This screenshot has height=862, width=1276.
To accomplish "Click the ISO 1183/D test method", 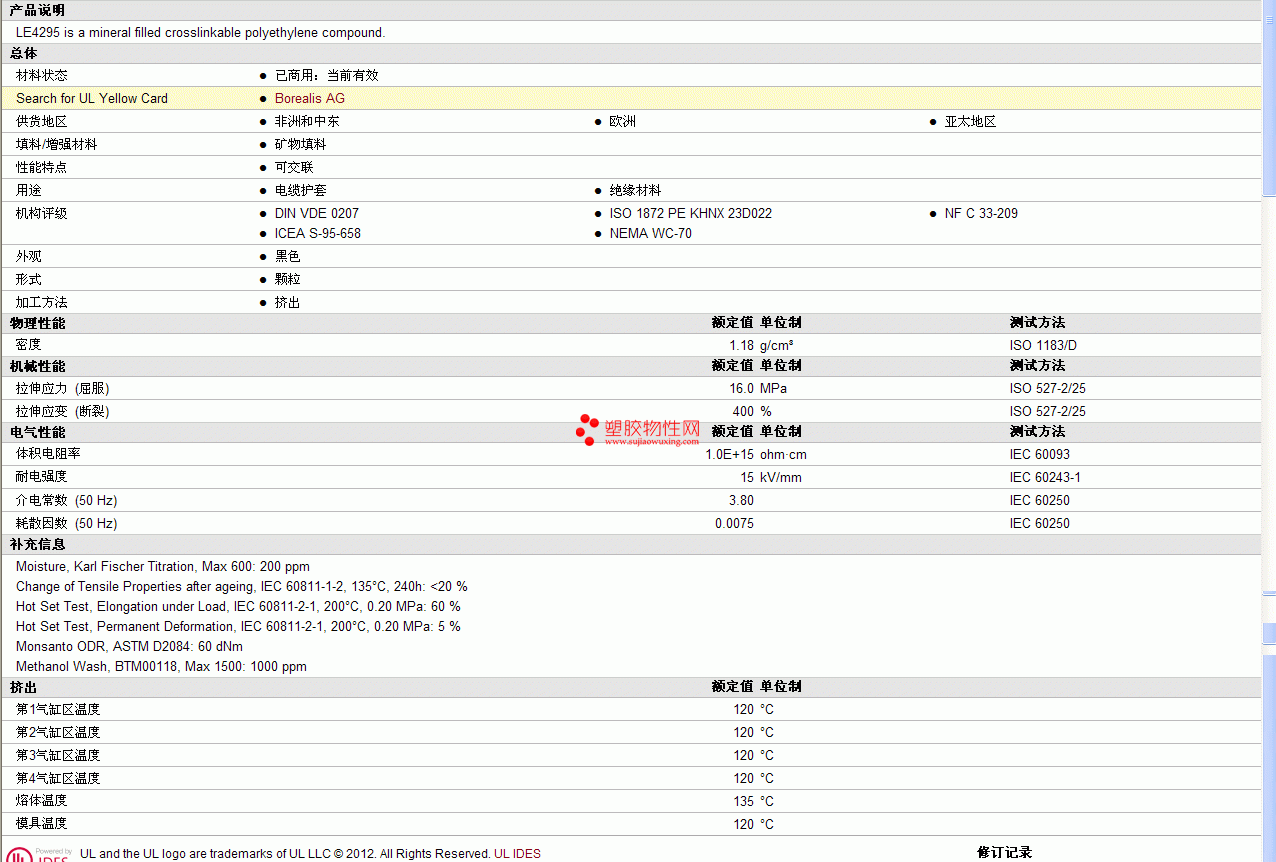I will pyautogui.click(x=1043, y=345).
